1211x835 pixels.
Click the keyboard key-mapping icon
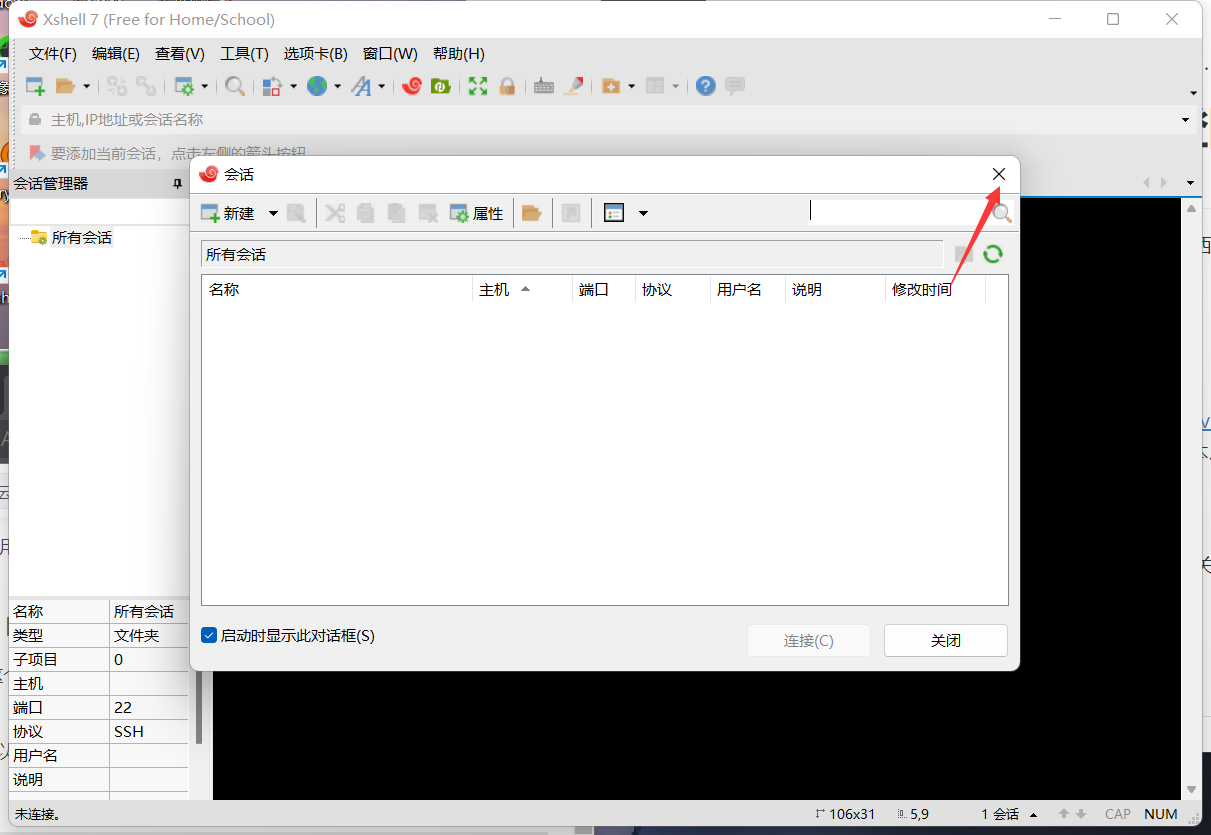point(544,86)
